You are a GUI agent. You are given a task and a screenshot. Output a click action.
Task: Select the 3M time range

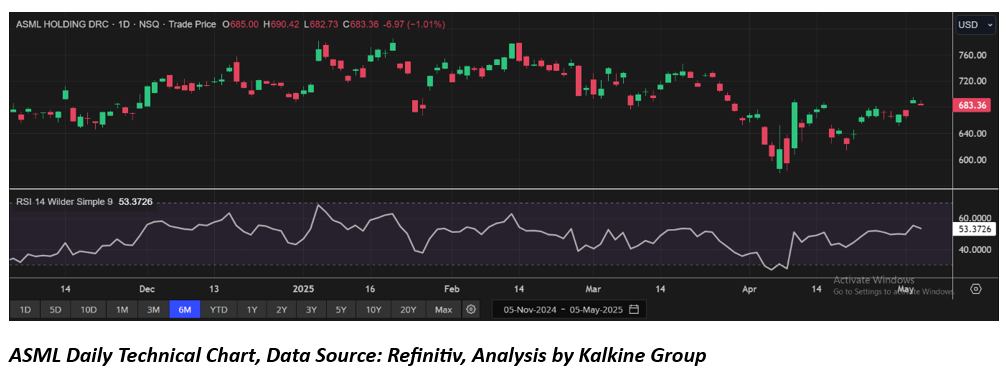click(x=153, y=310)
